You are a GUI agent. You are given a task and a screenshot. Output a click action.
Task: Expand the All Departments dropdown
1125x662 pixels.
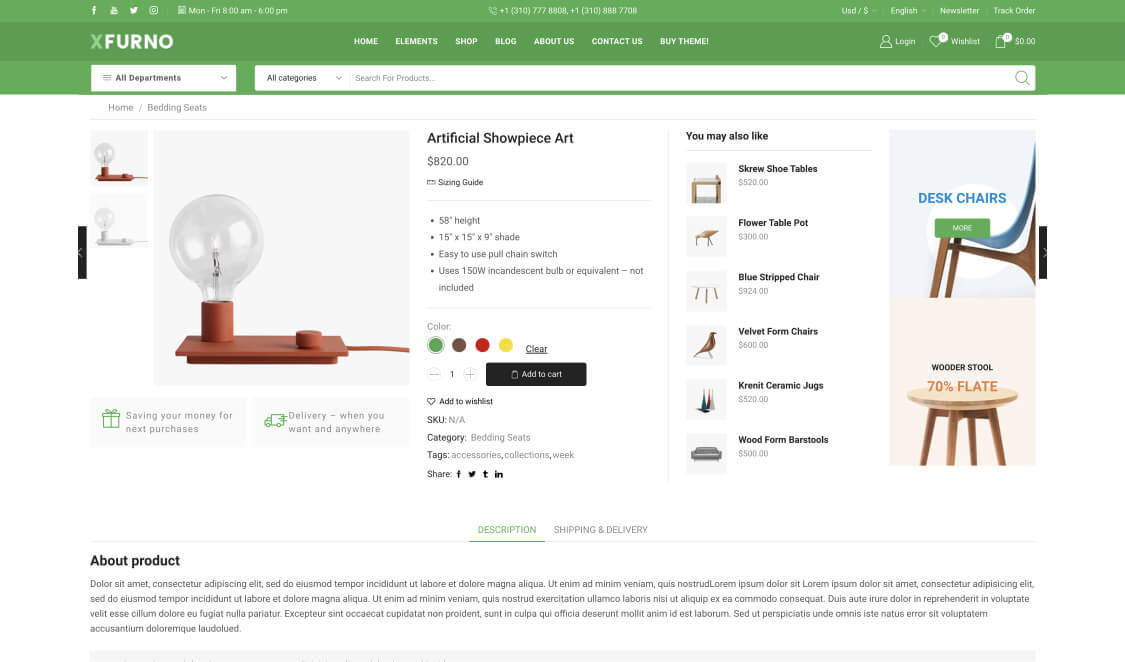[x=164, y=78]
